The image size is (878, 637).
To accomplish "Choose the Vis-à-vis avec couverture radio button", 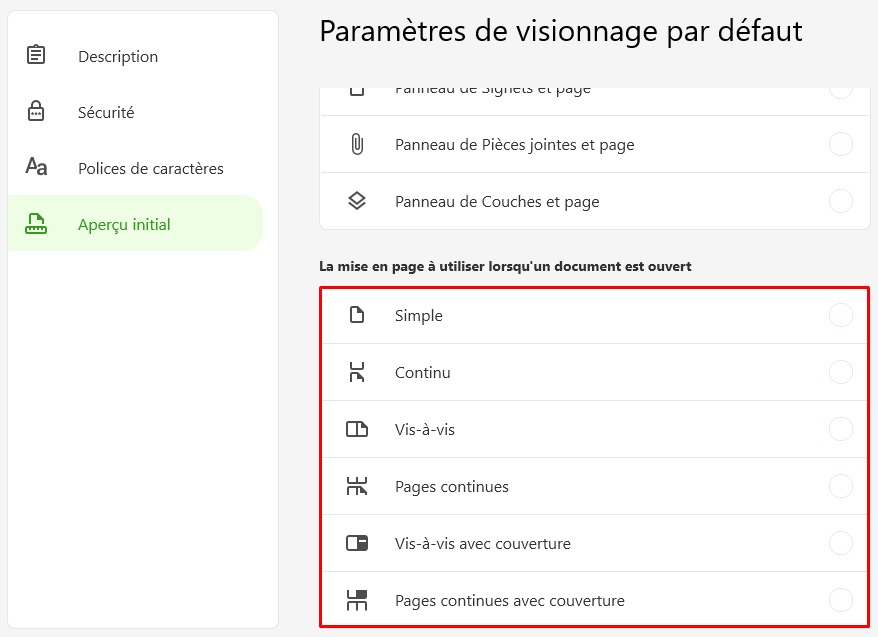I will click(x=840, y=543).
